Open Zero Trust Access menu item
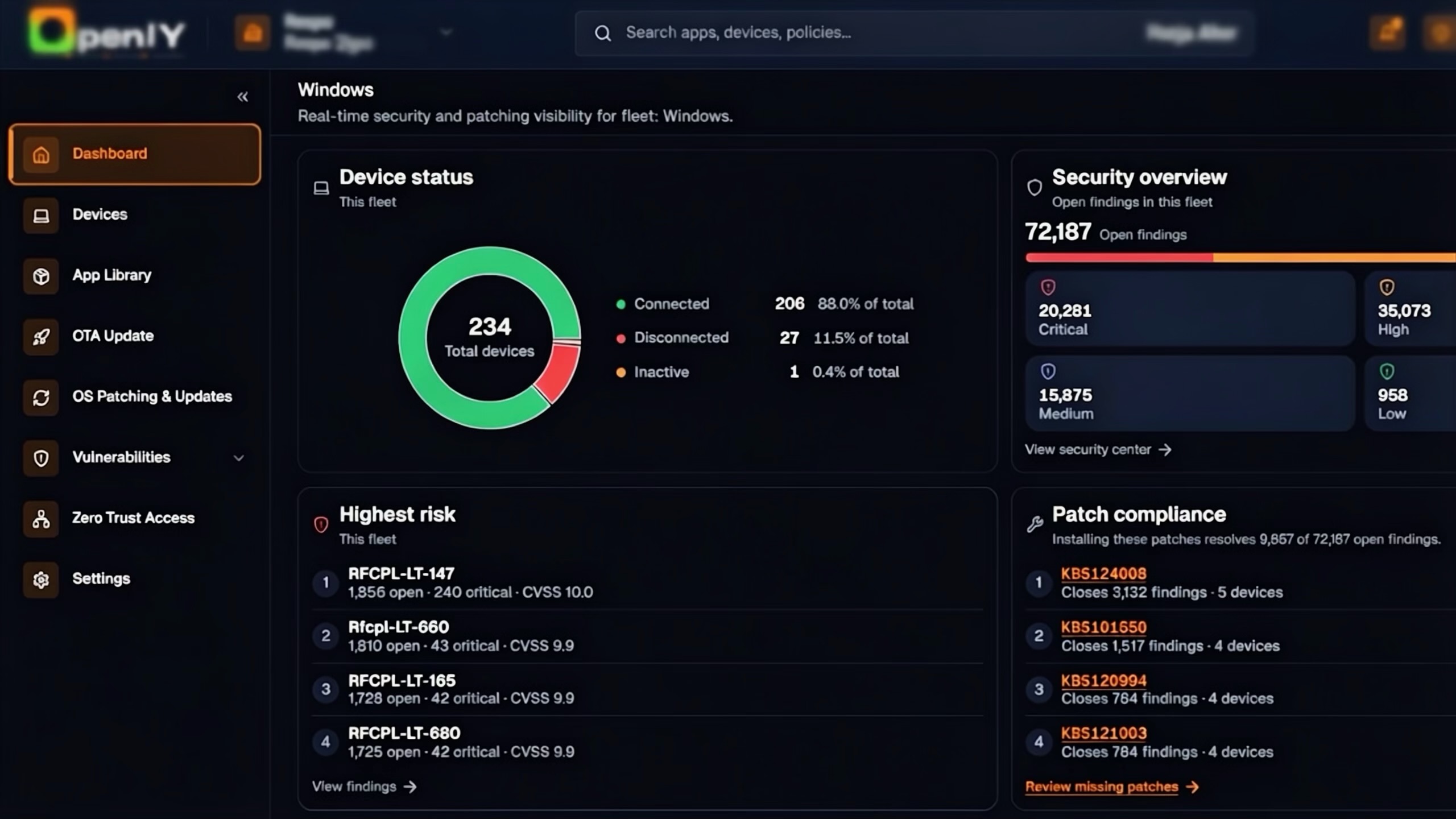 coord(135,519)
